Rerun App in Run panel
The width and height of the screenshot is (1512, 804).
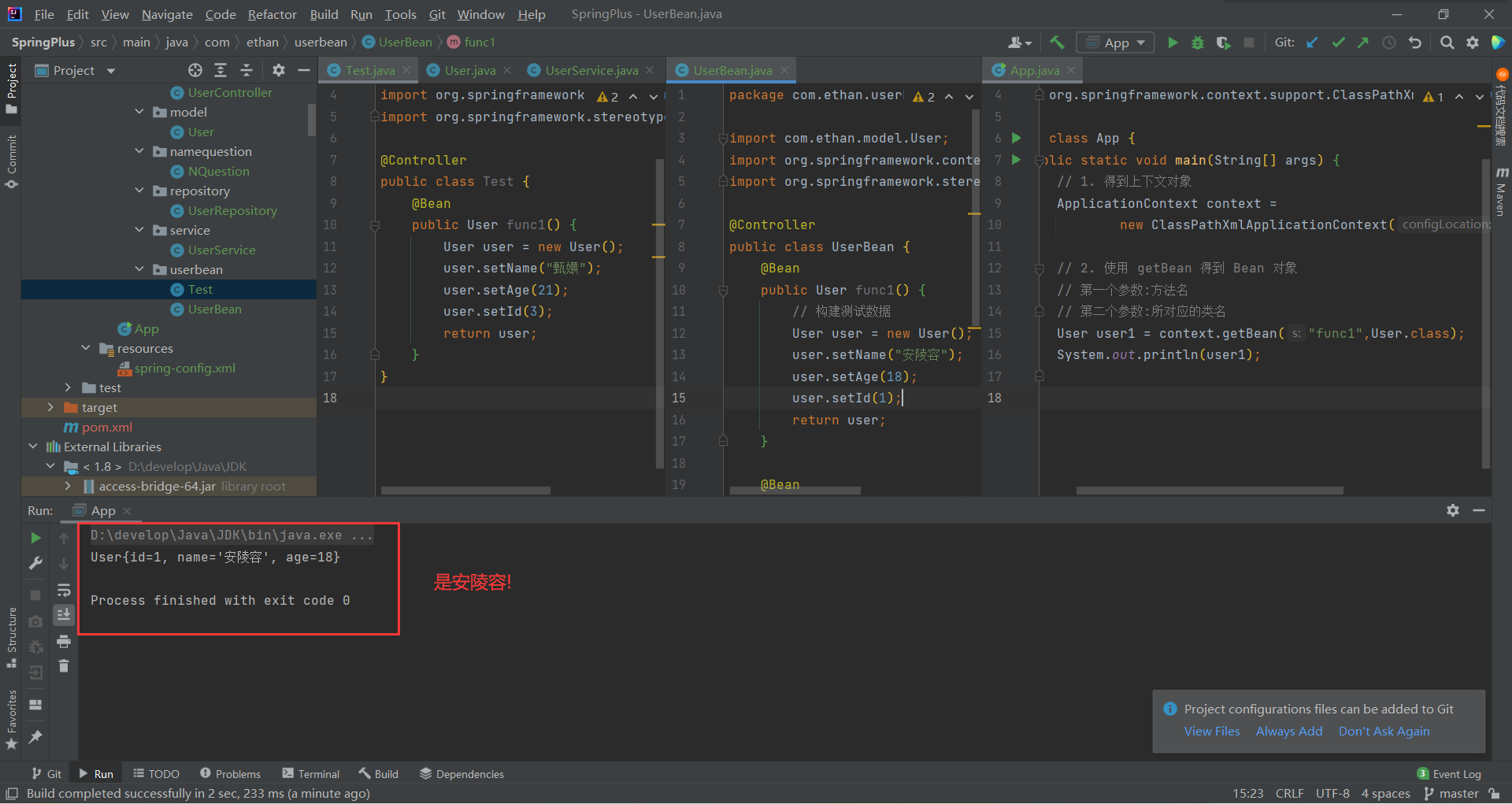point(35,538)
